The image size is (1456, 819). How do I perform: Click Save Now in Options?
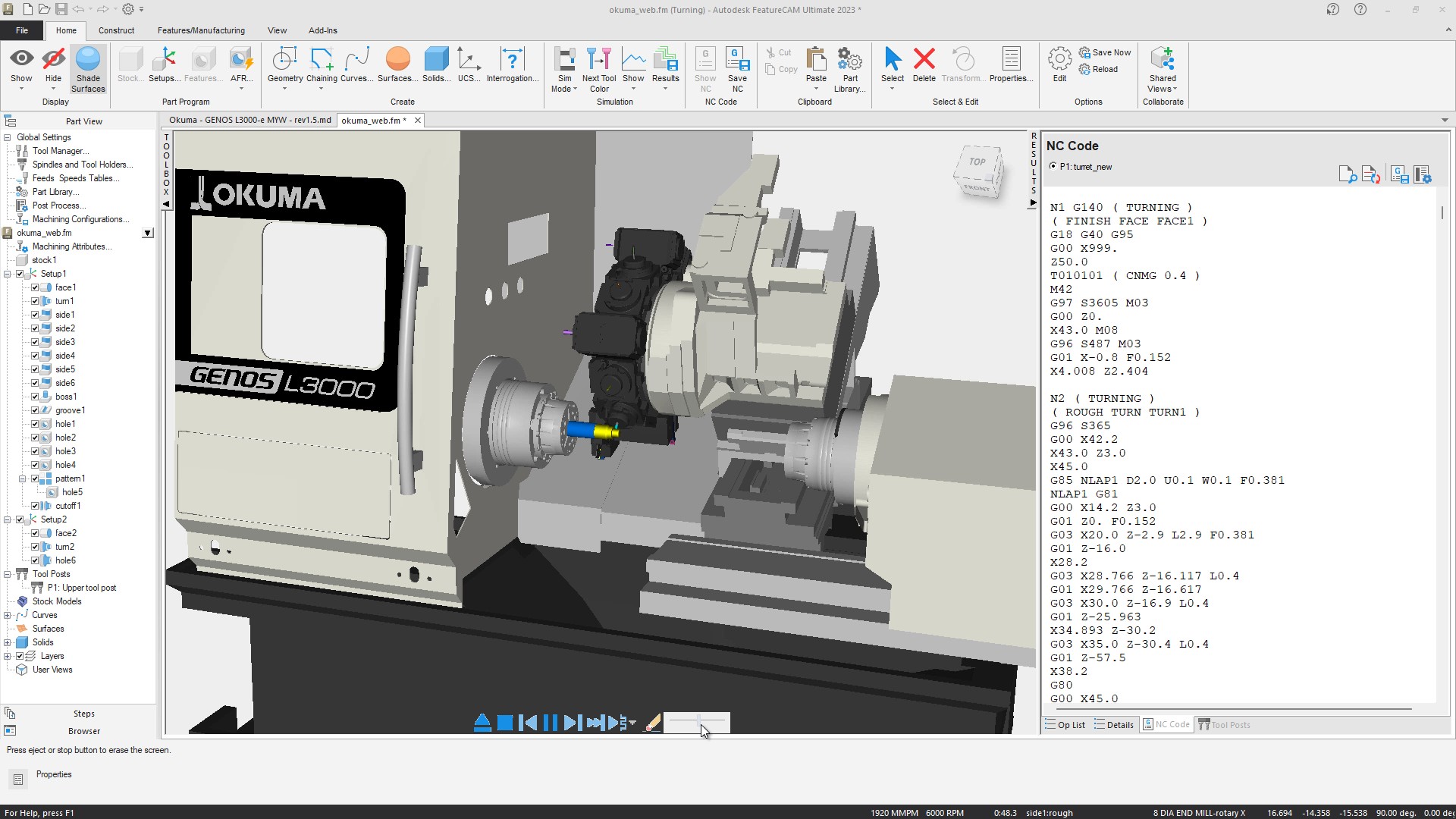click(x=1105, y=52)
